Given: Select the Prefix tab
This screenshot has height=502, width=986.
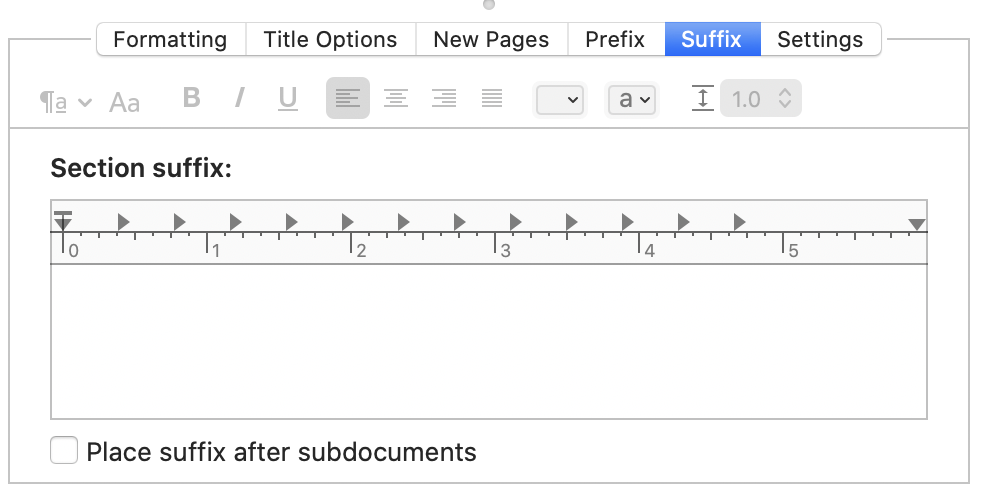Looking at the screenshot, I should [616, 39].
